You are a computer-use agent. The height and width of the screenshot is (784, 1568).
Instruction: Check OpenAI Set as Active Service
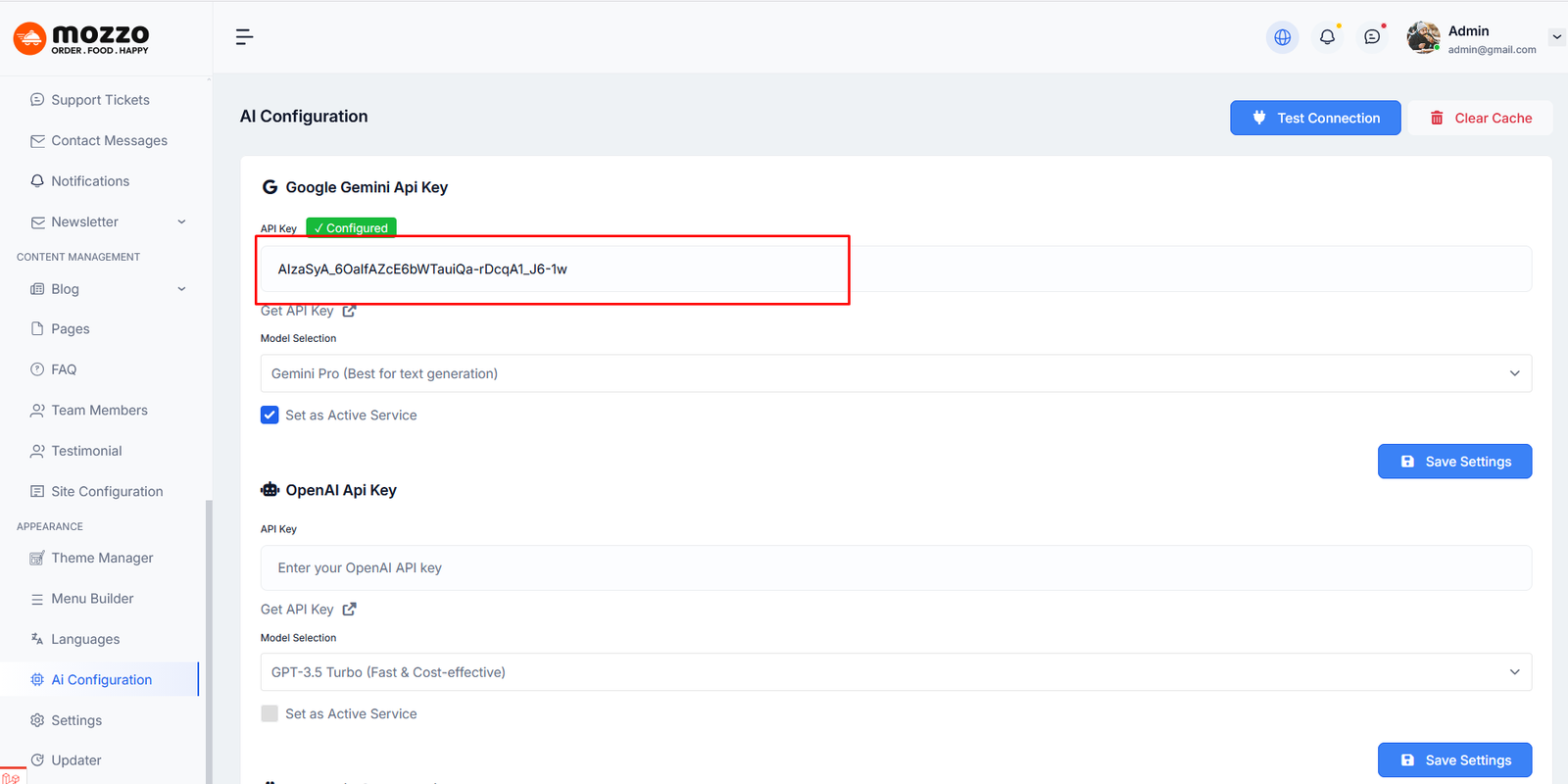(269, 713)
